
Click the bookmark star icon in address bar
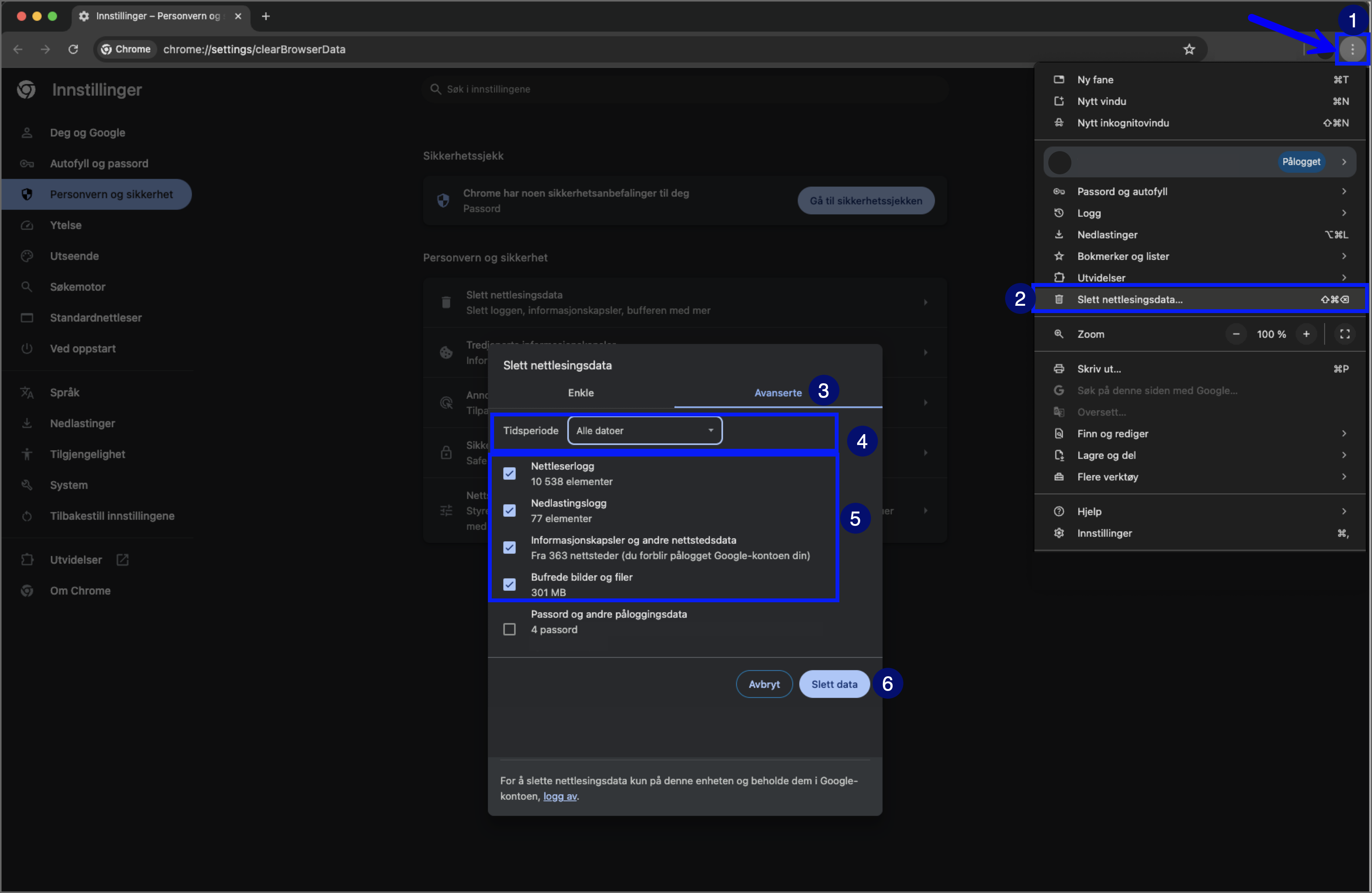coord(1189,49)
